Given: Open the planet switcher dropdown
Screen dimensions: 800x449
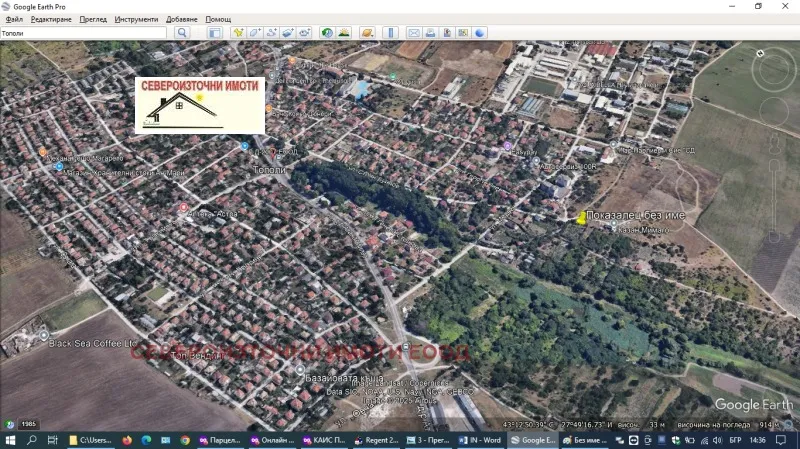Looking at the screenshot, I should [x=367, y=33].
